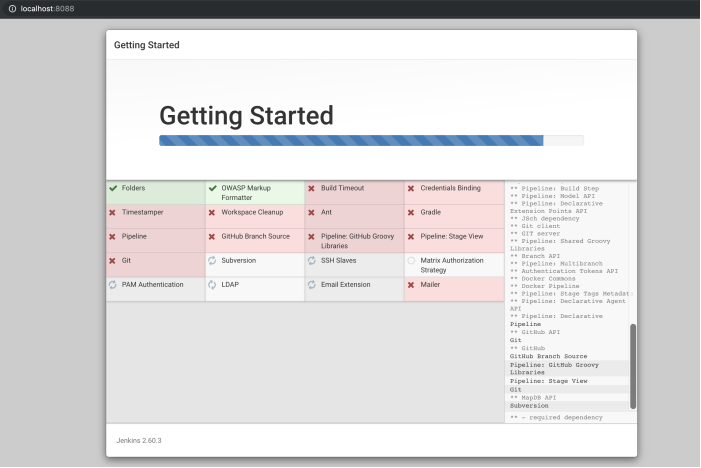The width and height of the screenshot is (701, 468).
Task: Click the red X beside Workspace Cleanup
Action: (x=212, y=213)
